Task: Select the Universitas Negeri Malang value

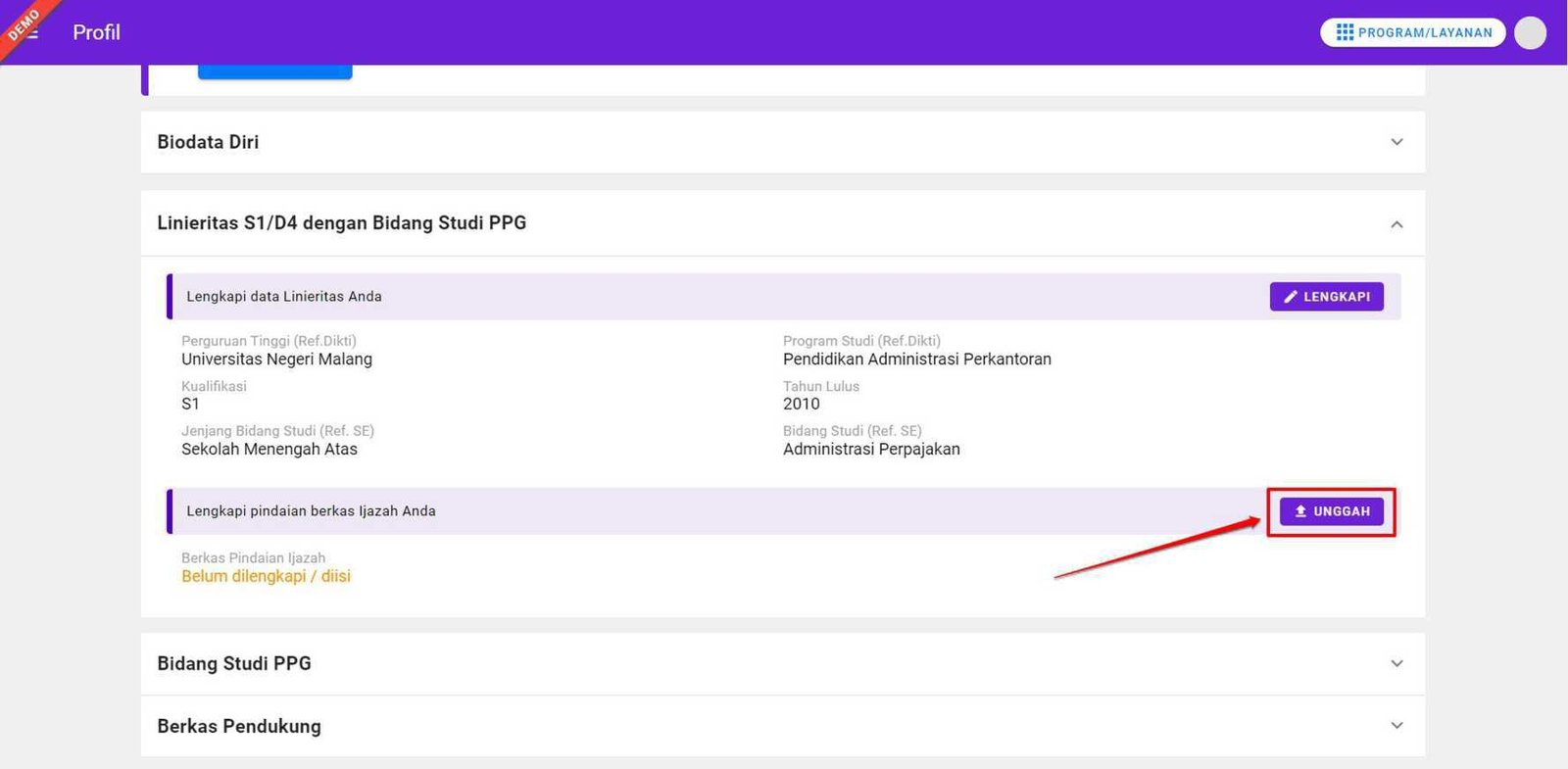Action: pos(276,360)
